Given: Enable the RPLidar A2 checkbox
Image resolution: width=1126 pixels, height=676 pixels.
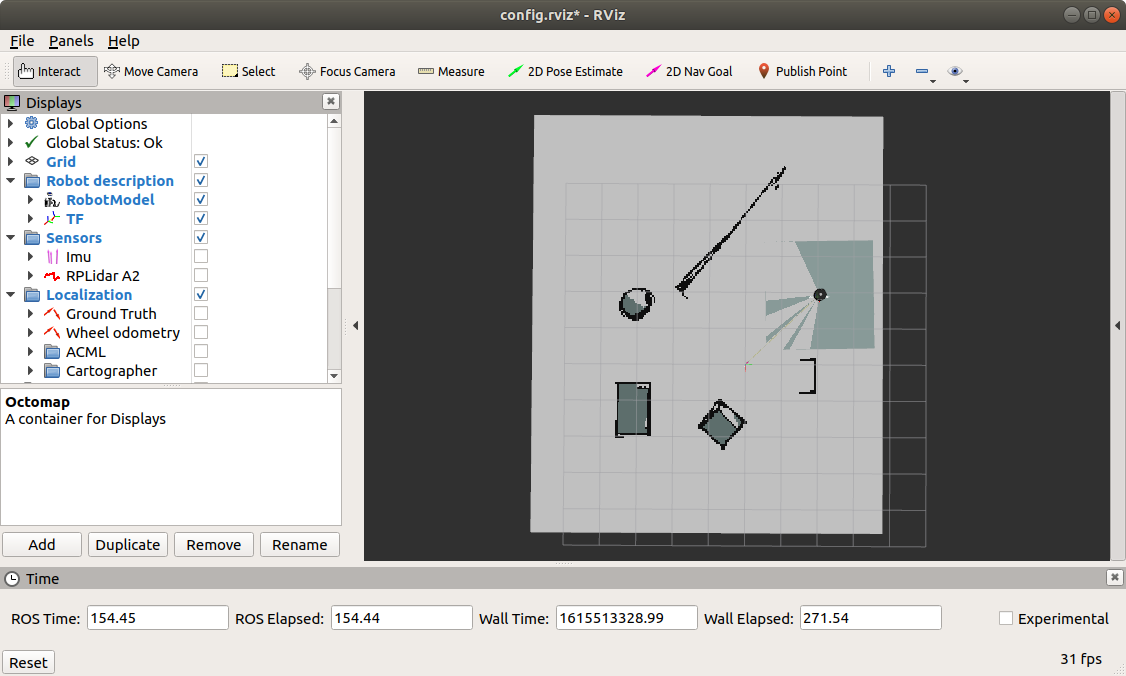Looking at the screenshot, I should 201,276.
